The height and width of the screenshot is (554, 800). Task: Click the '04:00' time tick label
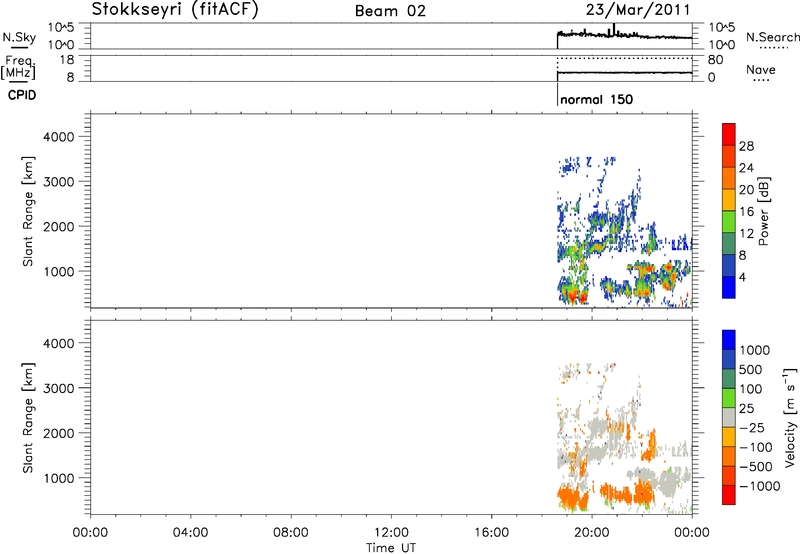click(190, 533)
